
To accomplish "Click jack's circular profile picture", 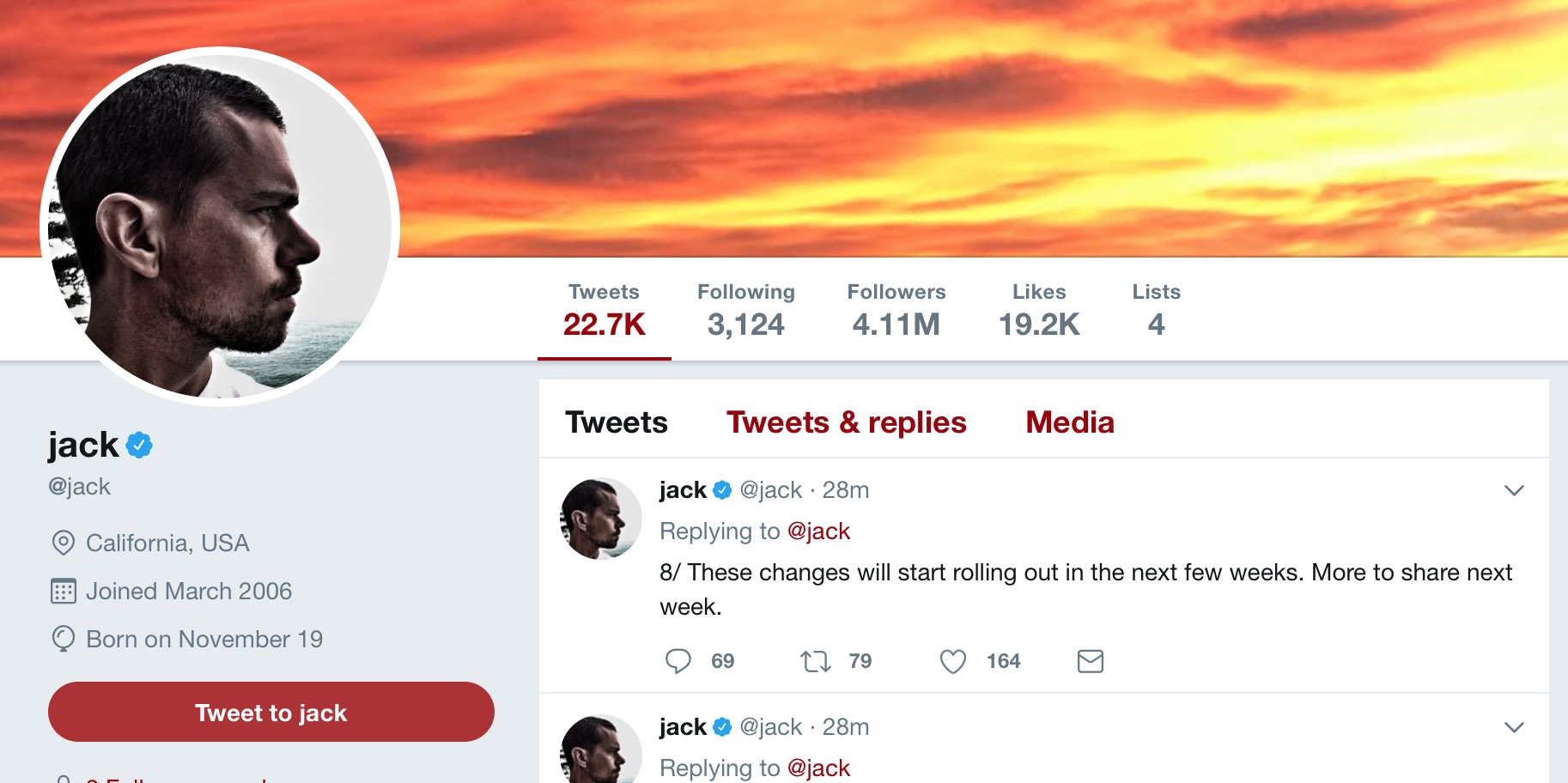I will [219, 219].
